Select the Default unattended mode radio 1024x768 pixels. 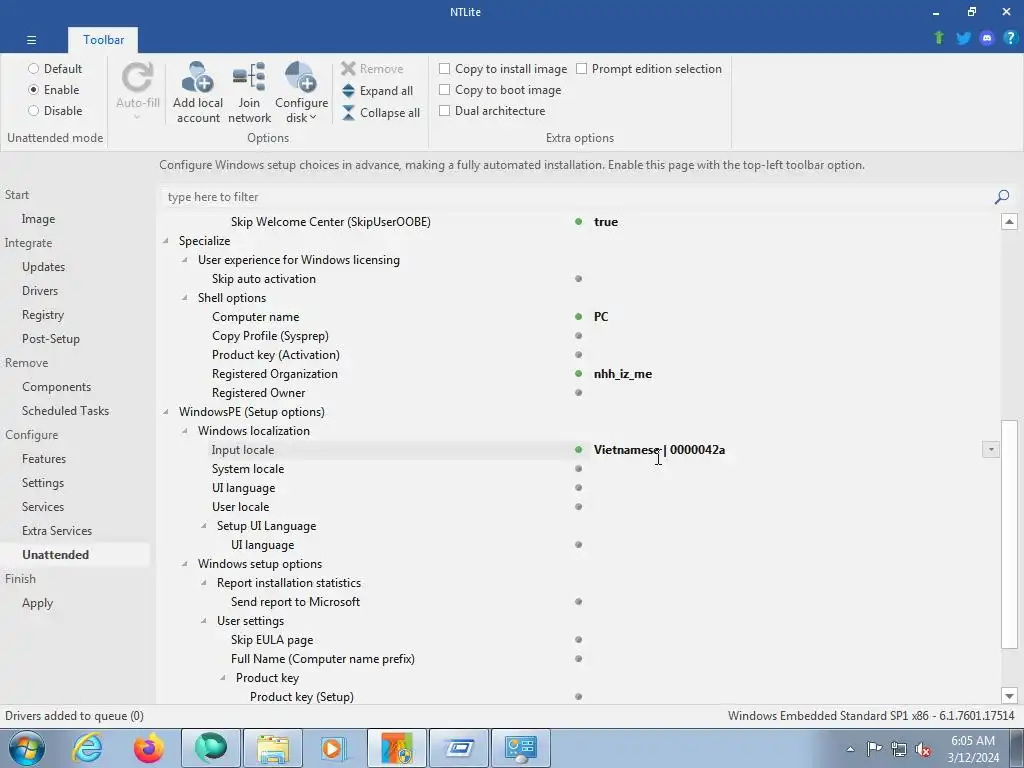pos(33,69)
